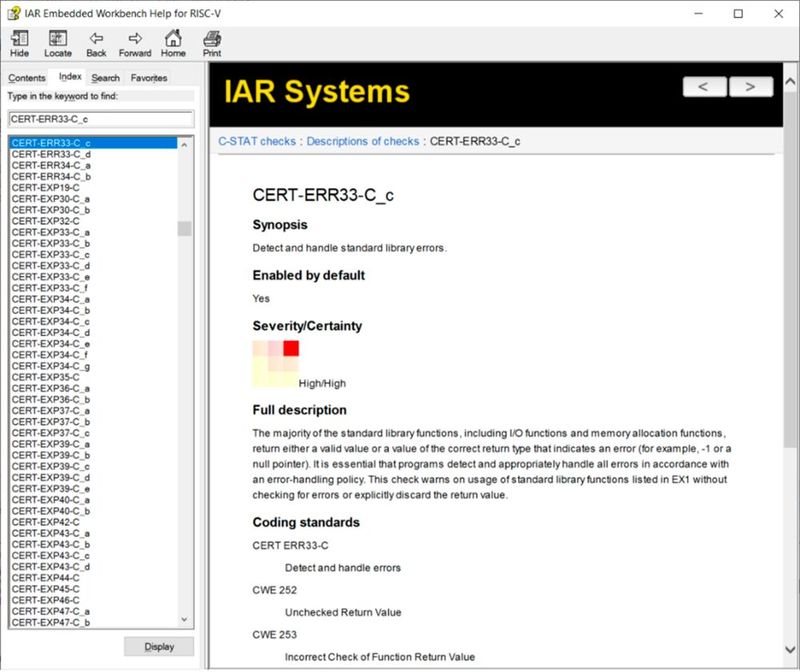The height and width of the screenshot is (672, 800).
Task: Click the red High/High severity cell
Action: pyautogui.click(x=291, y=349)
